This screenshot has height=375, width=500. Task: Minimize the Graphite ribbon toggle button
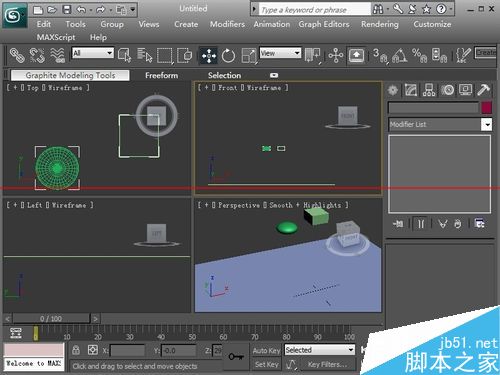(x=274, y=75)
